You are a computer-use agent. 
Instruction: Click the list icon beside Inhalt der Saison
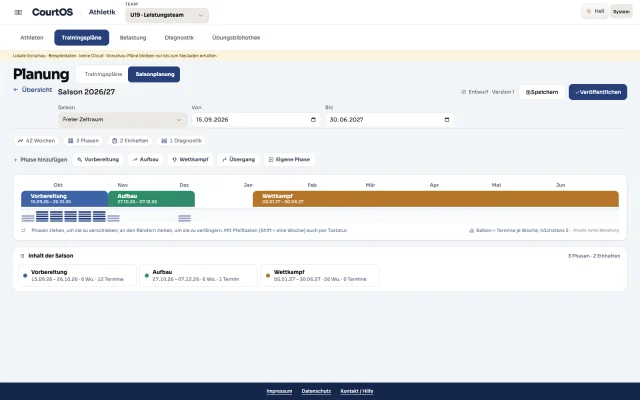point(22,256)
